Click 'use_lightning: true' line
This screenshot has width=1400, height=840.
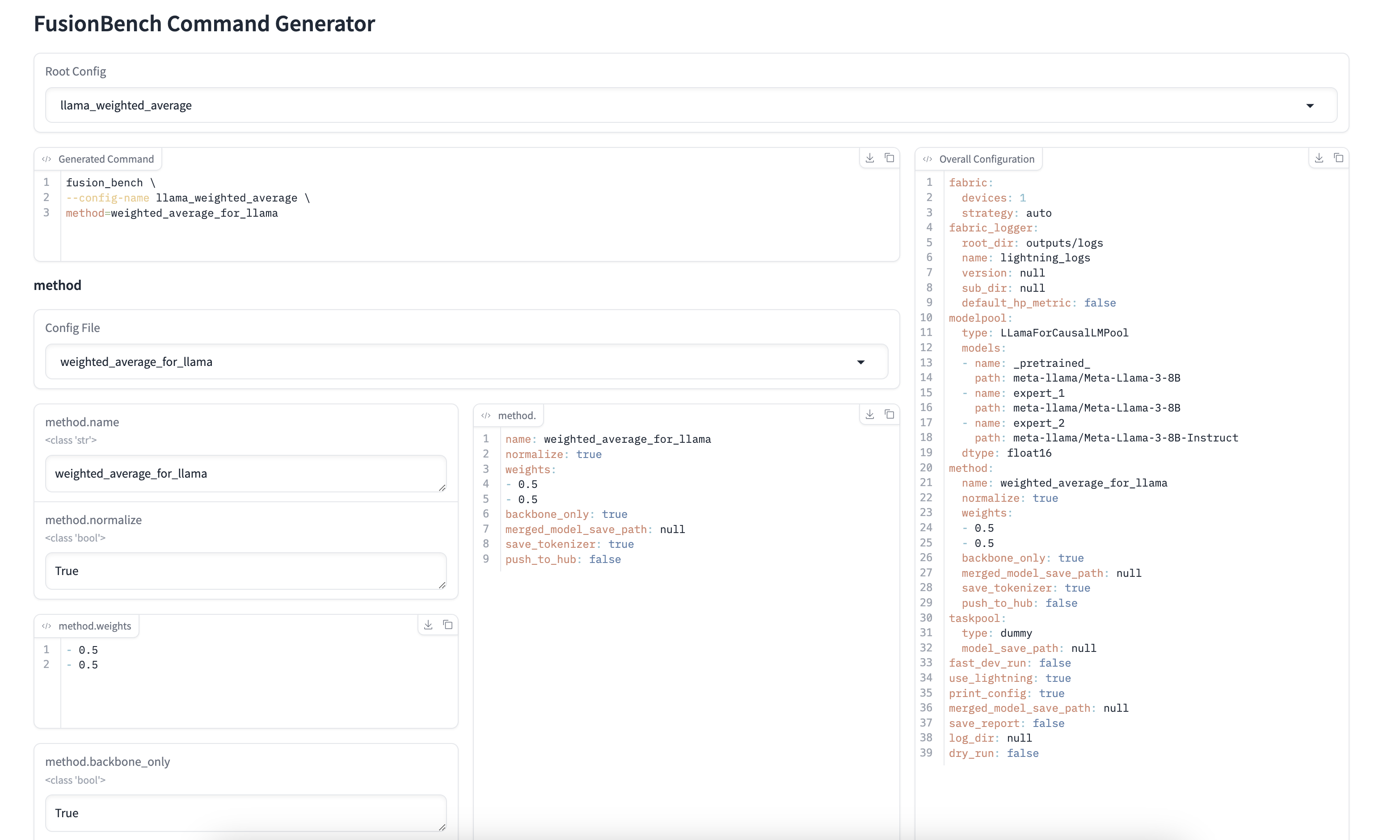[x=1010, y=678]
